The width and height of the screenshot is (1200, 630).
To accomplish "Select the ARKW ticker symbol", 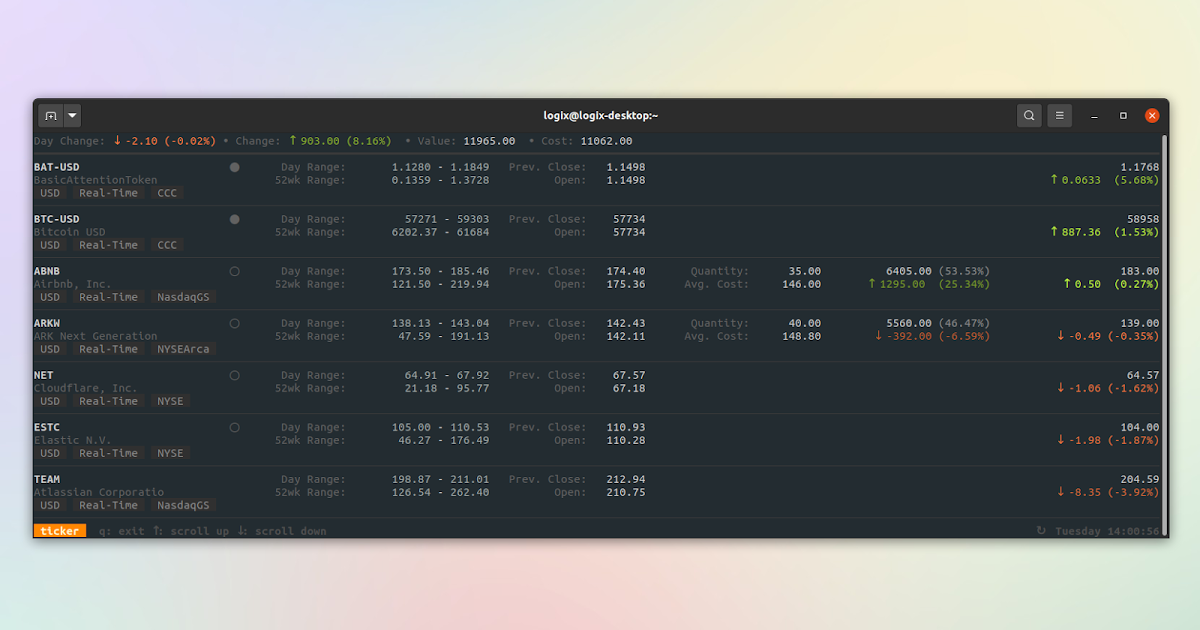I will (47, 323).
